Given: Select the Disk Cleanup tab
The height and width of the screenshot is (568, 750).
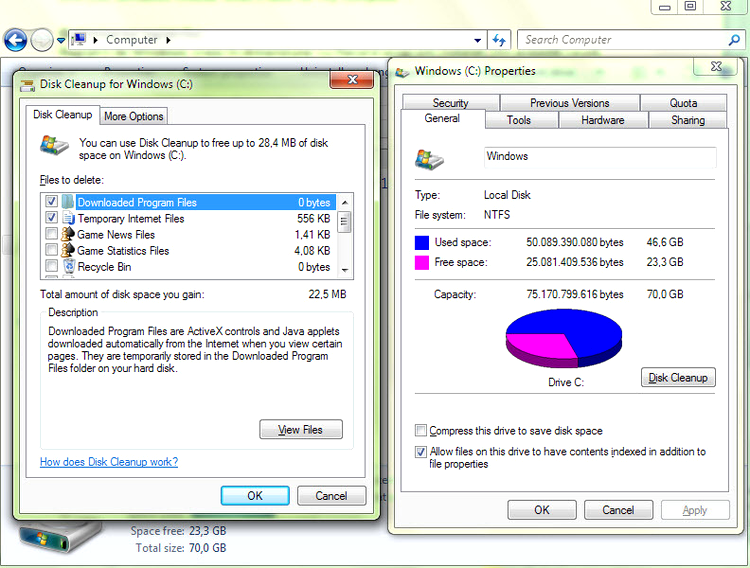Looking at the screenshot, I should [63, 115].
